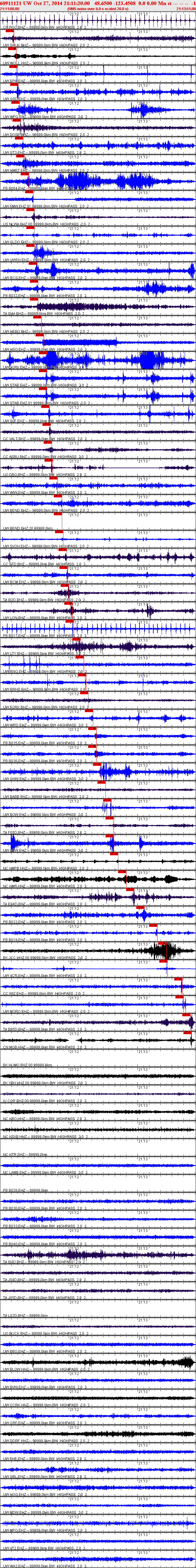
Task: Click the event header text '60911121 UW Oct 27, 2014'
Action: (30, 3)
